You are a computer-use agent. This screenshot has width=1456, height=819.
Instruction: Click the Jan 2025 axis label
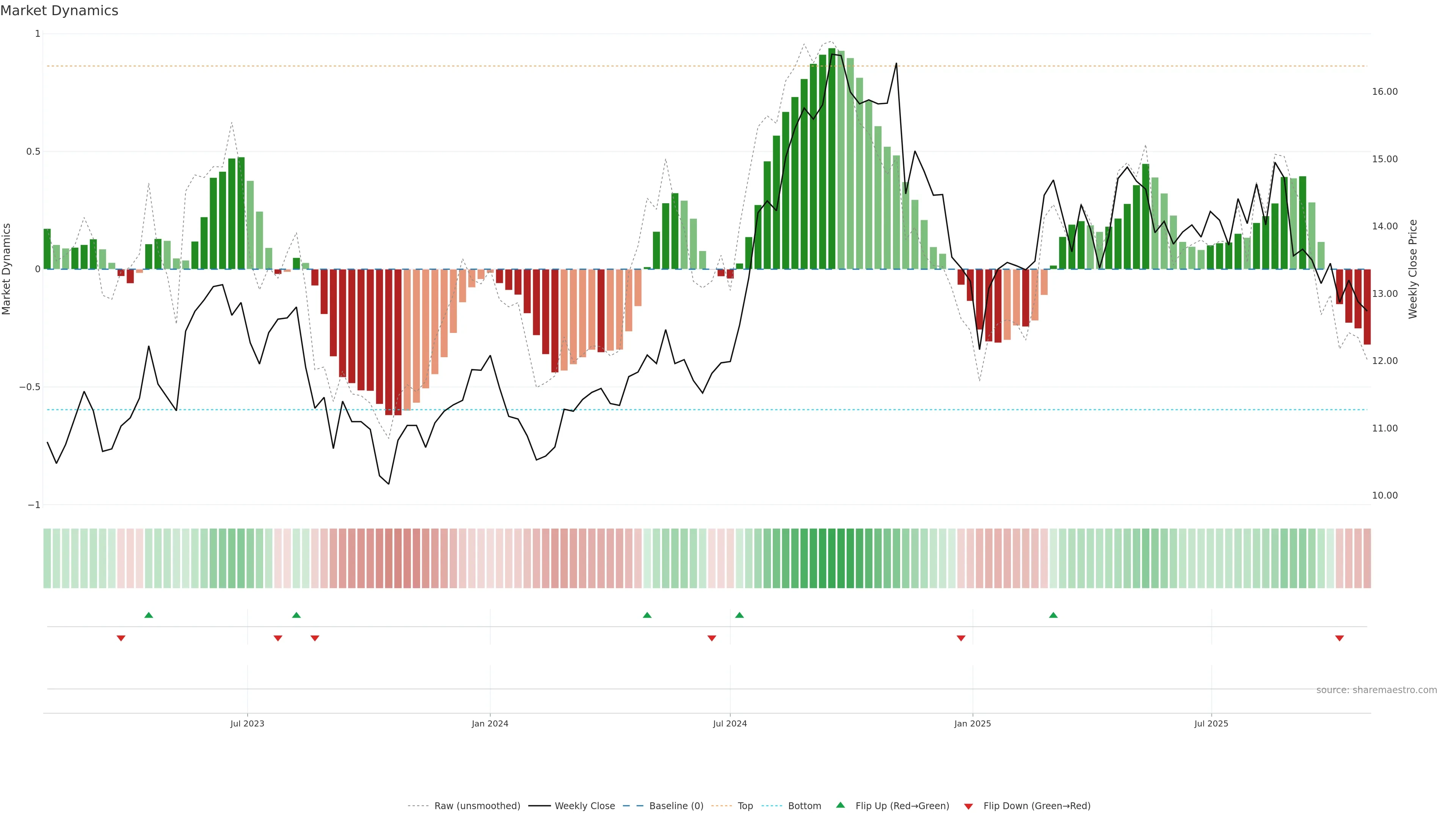[972, 723]
